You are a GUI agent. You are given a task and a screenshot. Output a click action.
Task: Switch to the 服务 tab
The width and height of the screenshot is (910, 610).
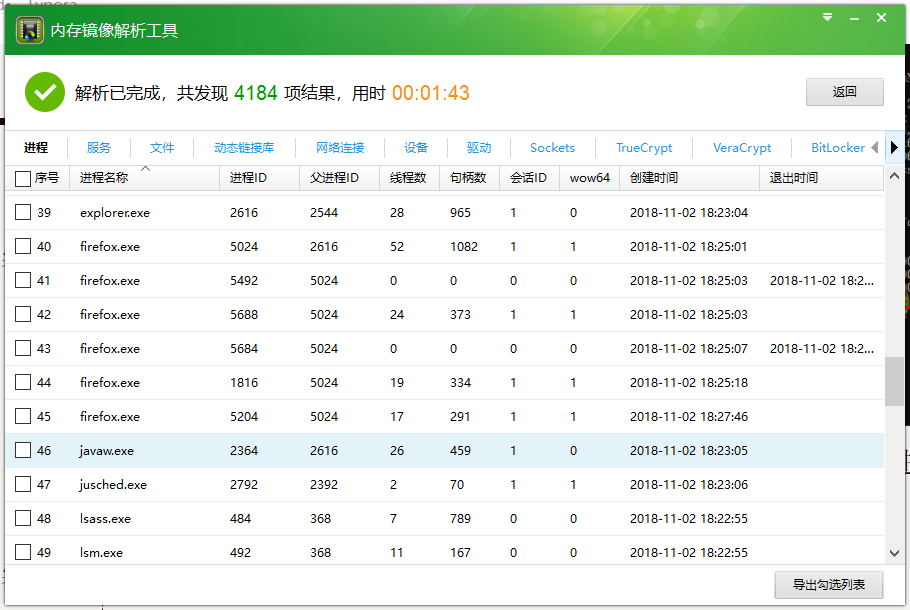(99, 148)
